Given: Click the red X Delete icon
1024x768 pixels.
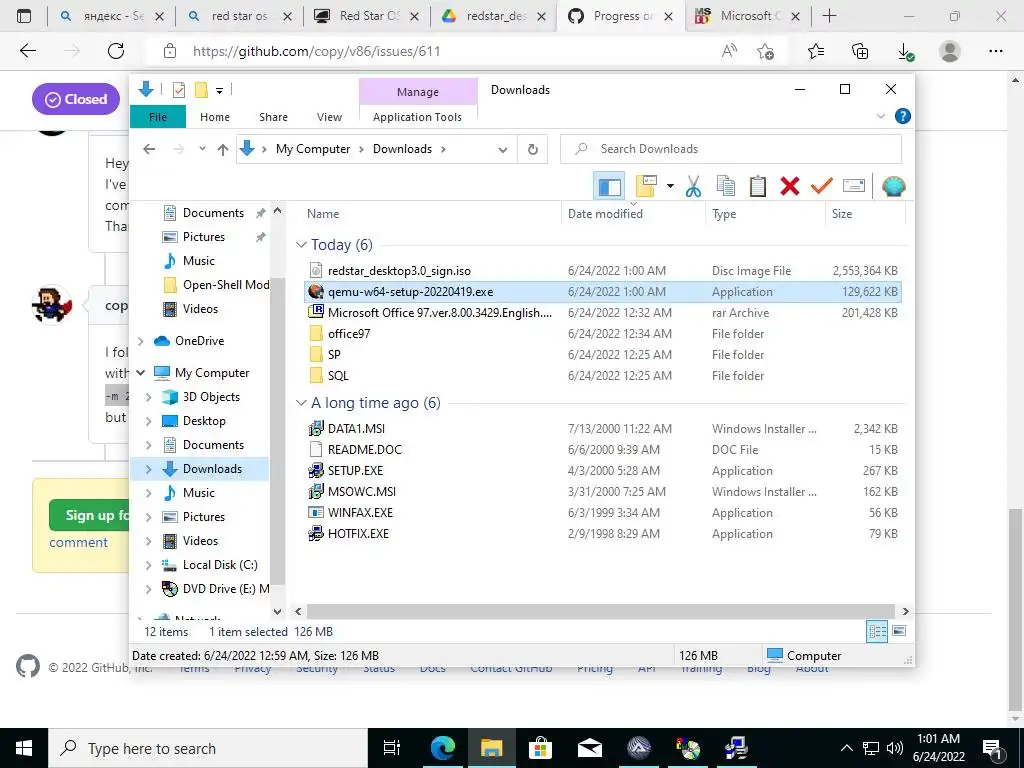Looking at the screenshot, I should tap(790, 187).
